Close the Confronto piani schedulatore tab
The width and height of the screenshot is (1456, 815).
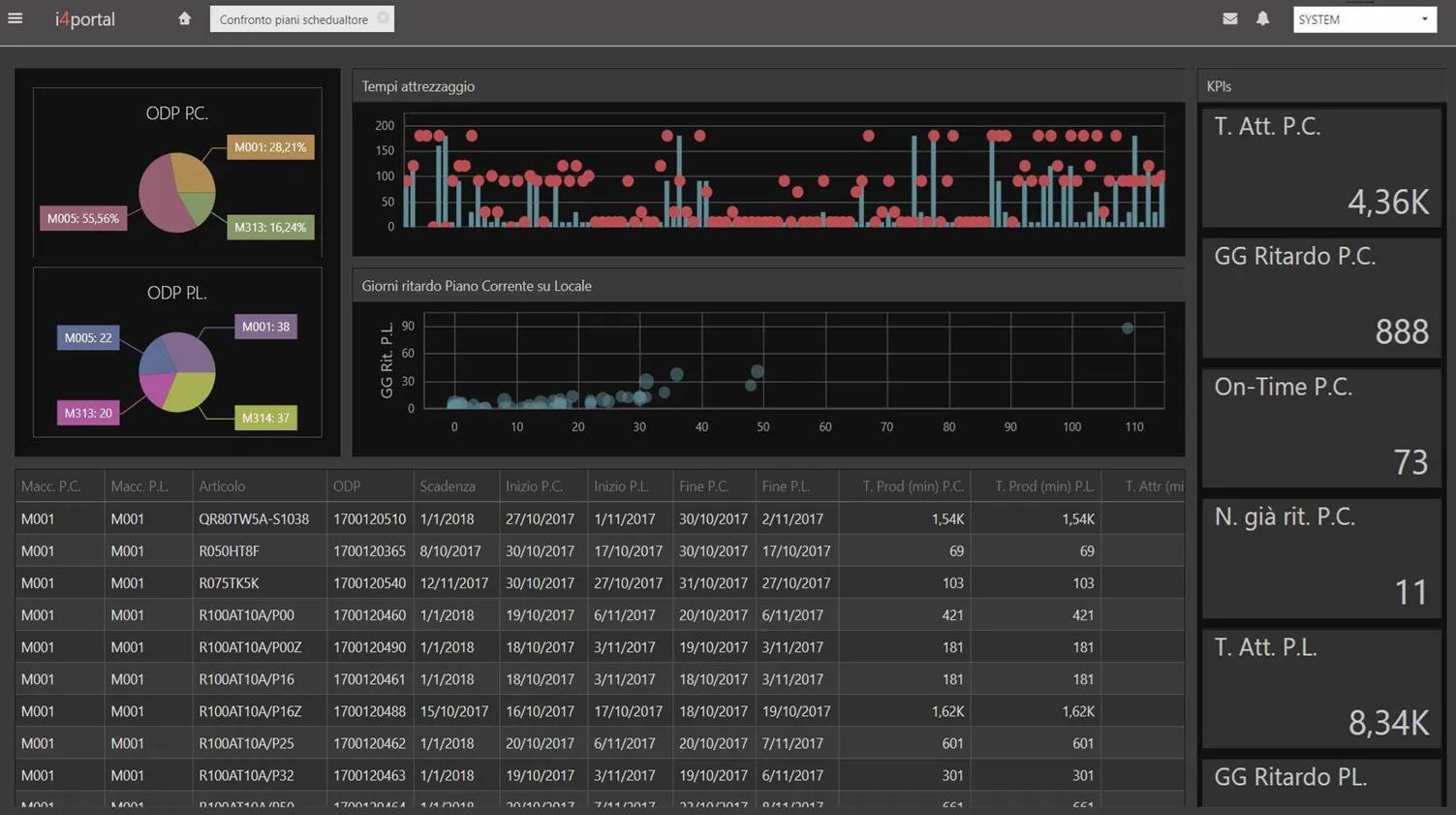pyautogui.click(x=384, y=17)
